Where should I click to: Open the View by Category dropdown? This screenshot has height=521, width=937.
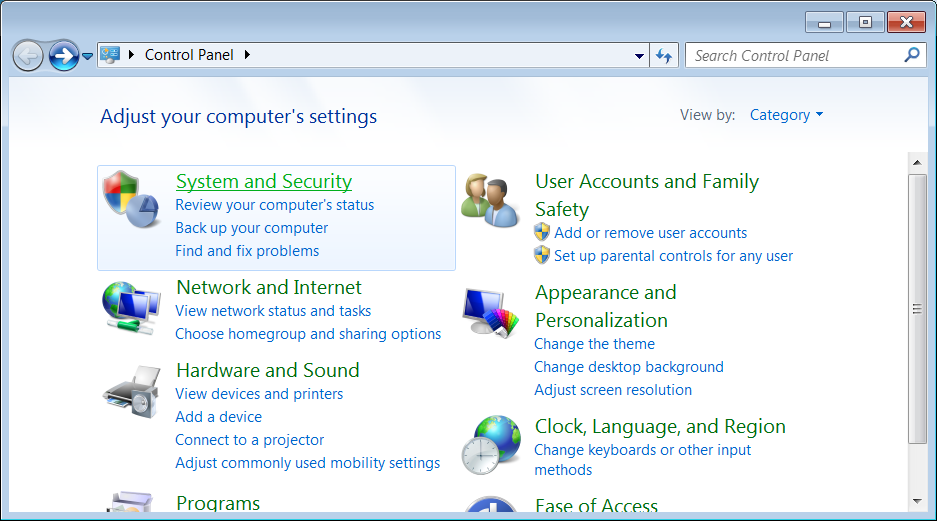(x=786, y=115)
